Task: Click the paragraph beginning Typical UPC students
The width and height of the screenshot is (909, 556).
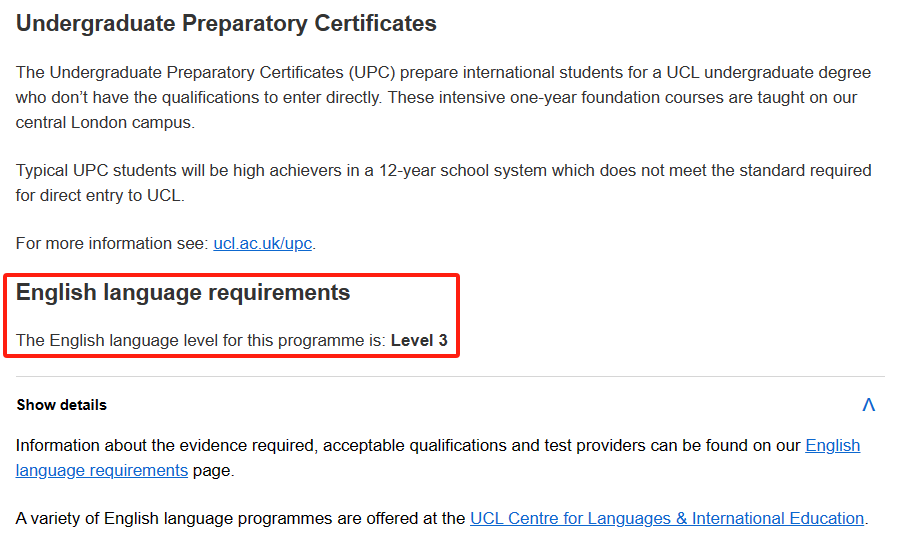Action: (443, 183)
